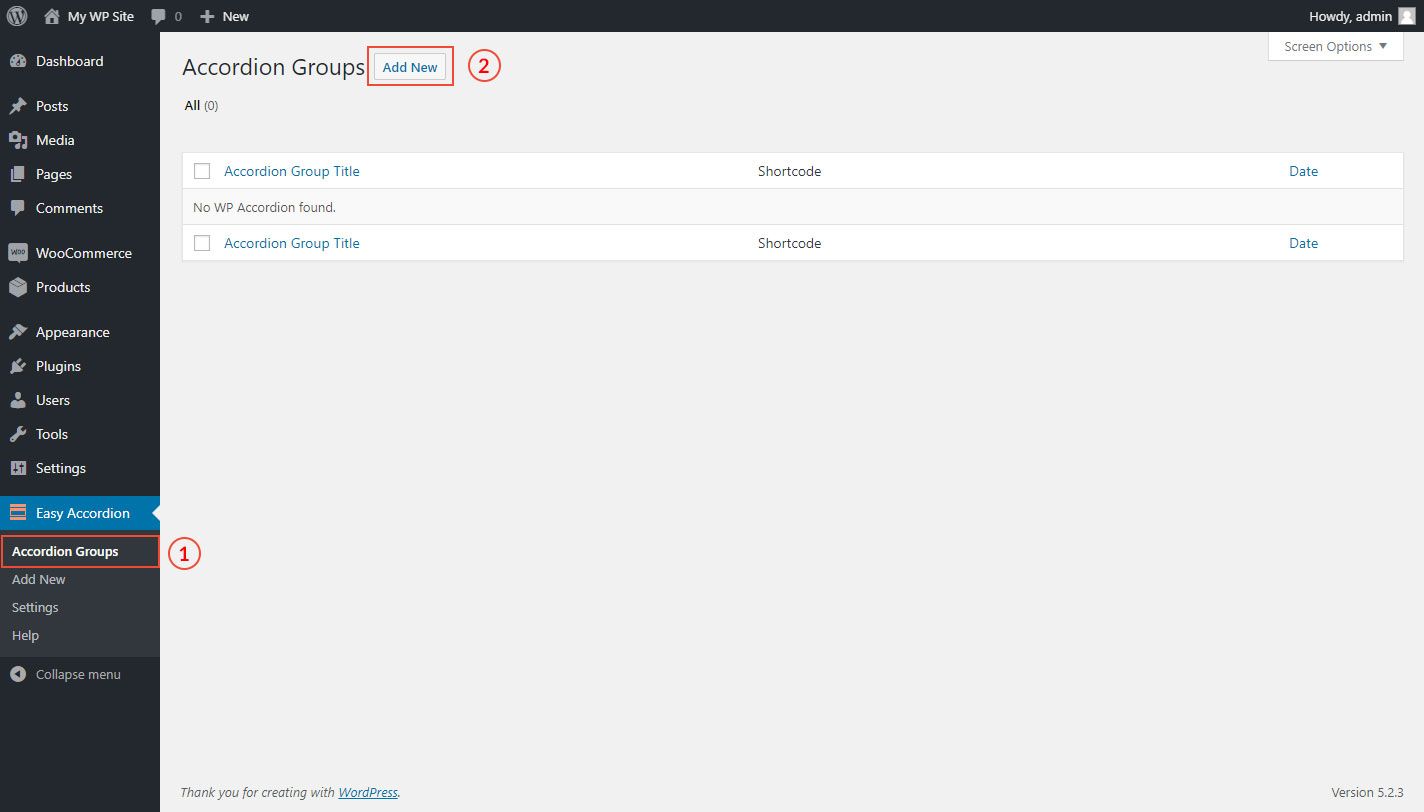The width and height of the screenshot is (1424, 812).
Task: Click the Pages icon in sidebar
Action: click(17, 174)
